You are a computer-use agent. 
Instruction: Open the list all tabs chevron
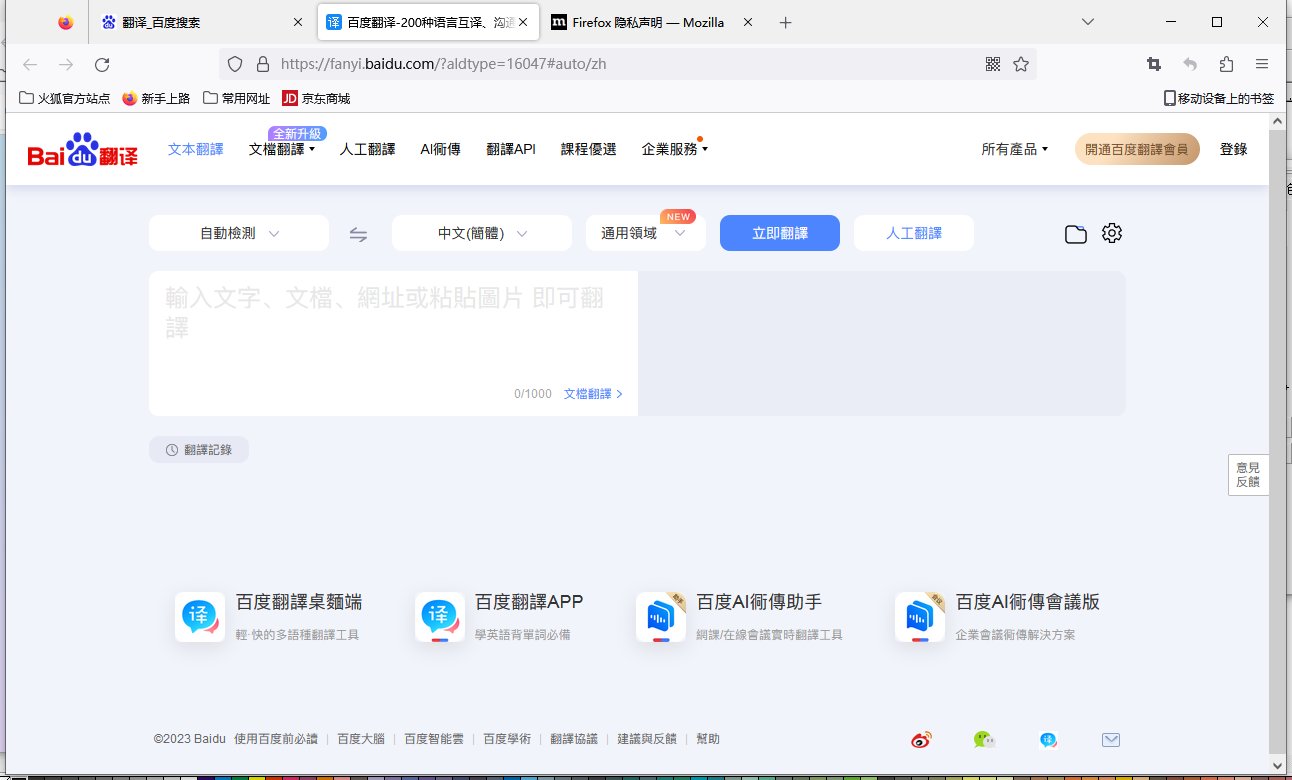(1088, 22)
